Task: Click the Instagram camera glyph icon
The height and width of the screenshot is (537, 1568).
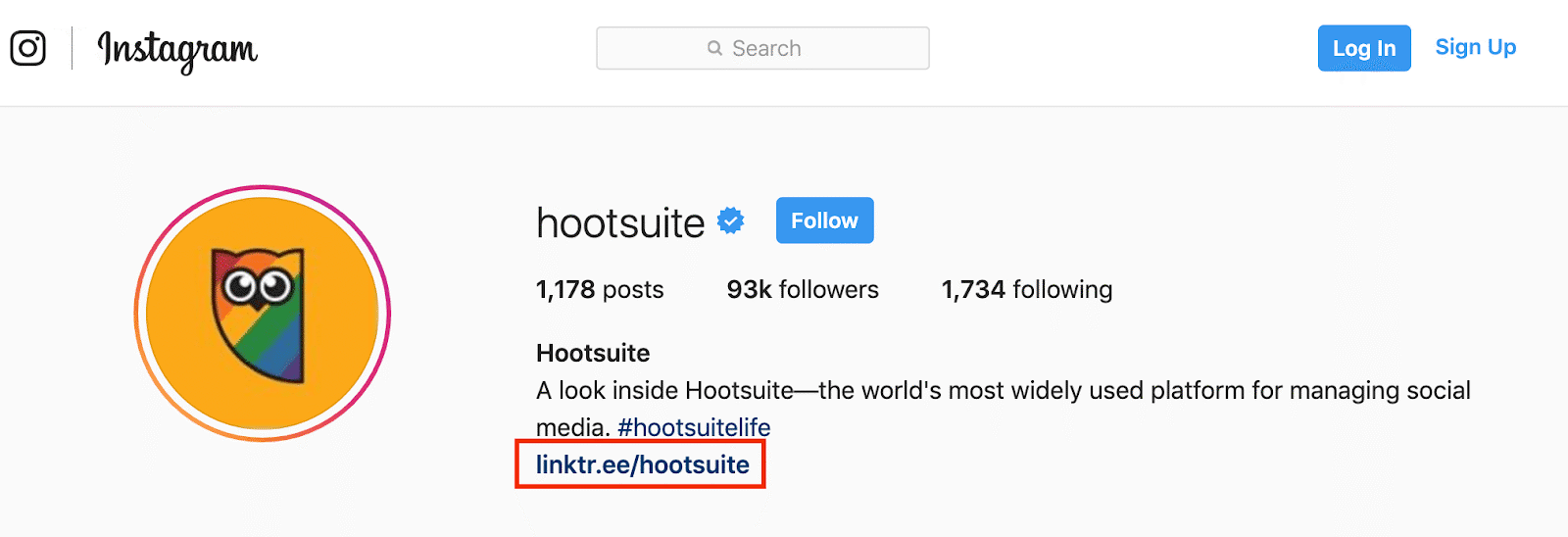Action: coord(27,48)
